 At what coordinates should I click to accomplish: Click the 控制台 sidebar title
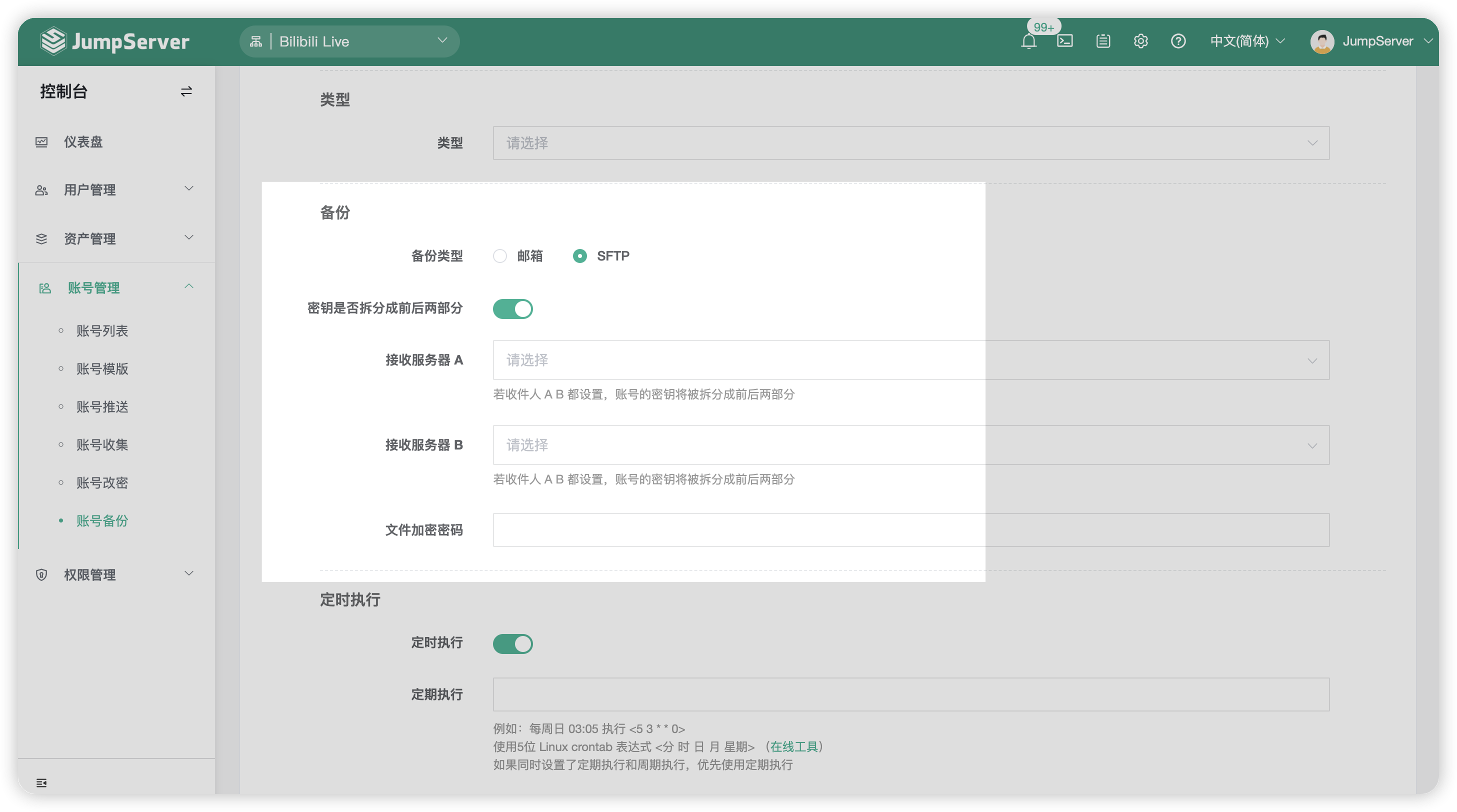pos(64,91)
